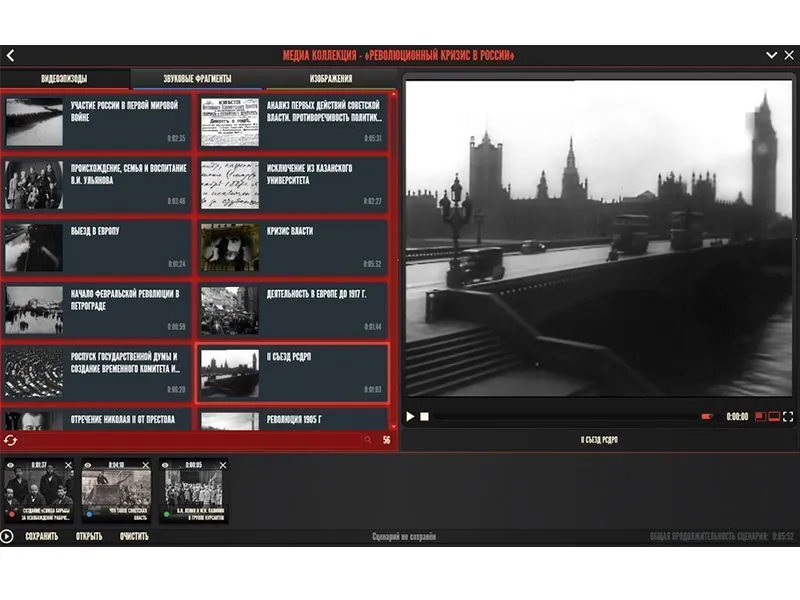The width and height of the screenshot is (800, 600).
Task: Play the scenario using the bottom-left play icon
Action: (8, 536)
